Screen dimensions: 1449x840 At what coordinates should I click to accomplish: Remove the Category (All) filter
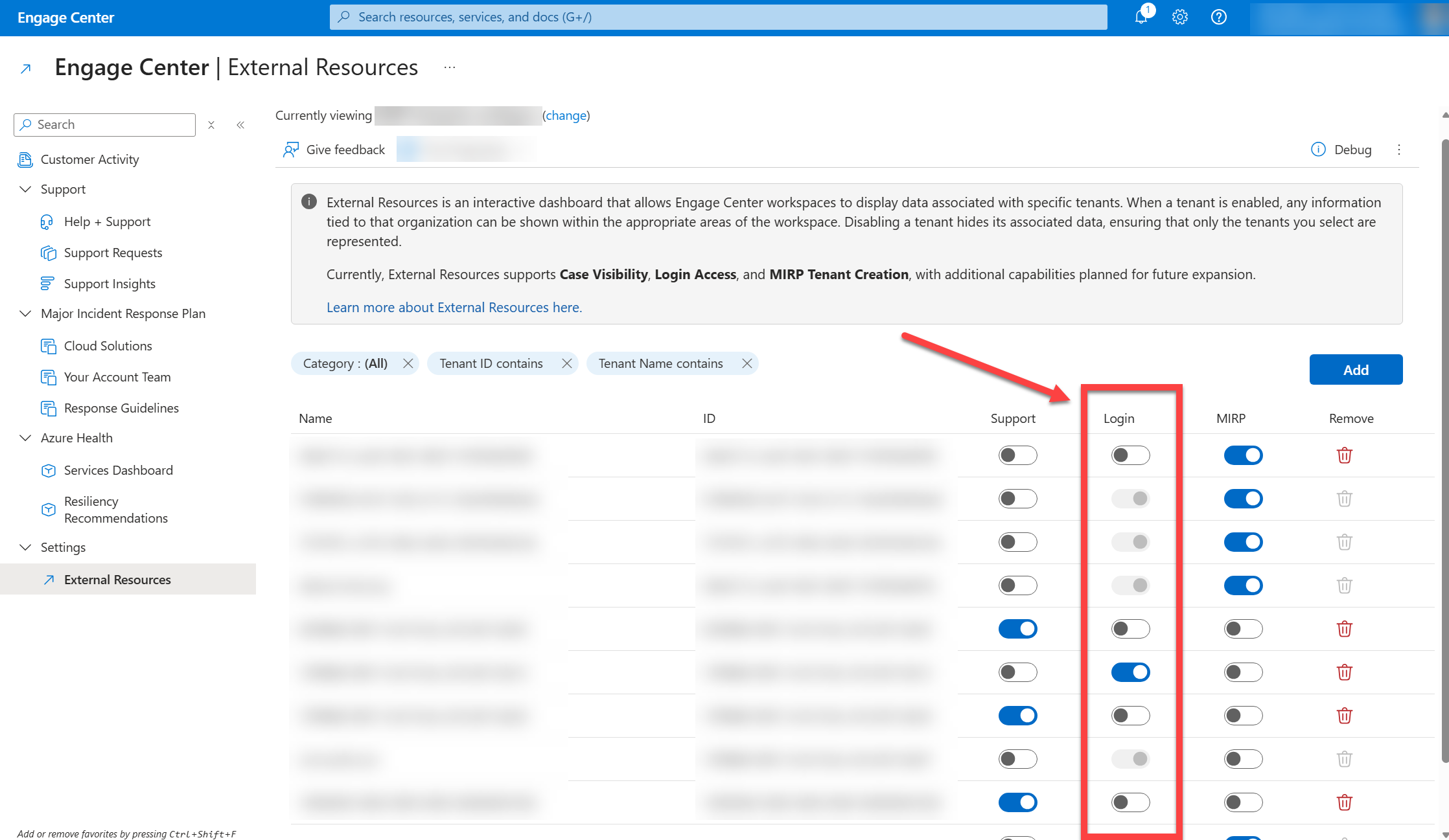pos(408,364)
